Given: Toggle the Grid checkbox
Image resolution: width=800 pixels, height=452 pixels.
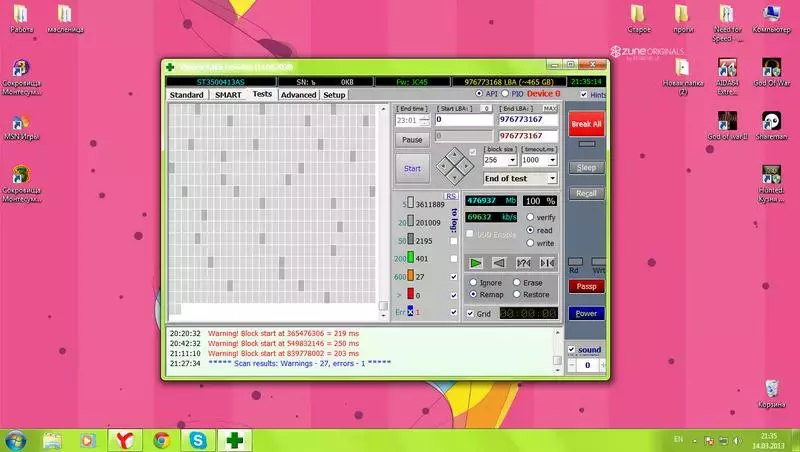Looking at the screenshot, I should coord(470,313).
